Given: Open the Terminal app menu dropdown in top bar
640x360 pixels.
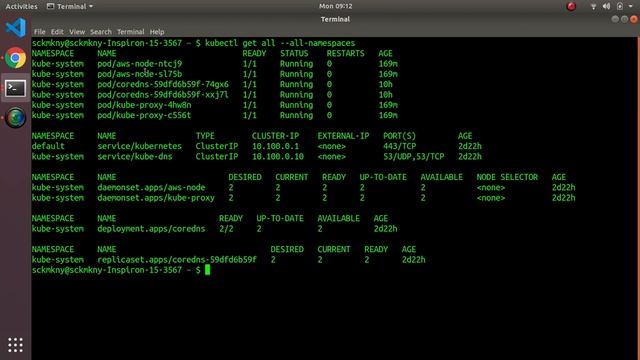Looking at the screenshot, I should (x=70, y=6).
